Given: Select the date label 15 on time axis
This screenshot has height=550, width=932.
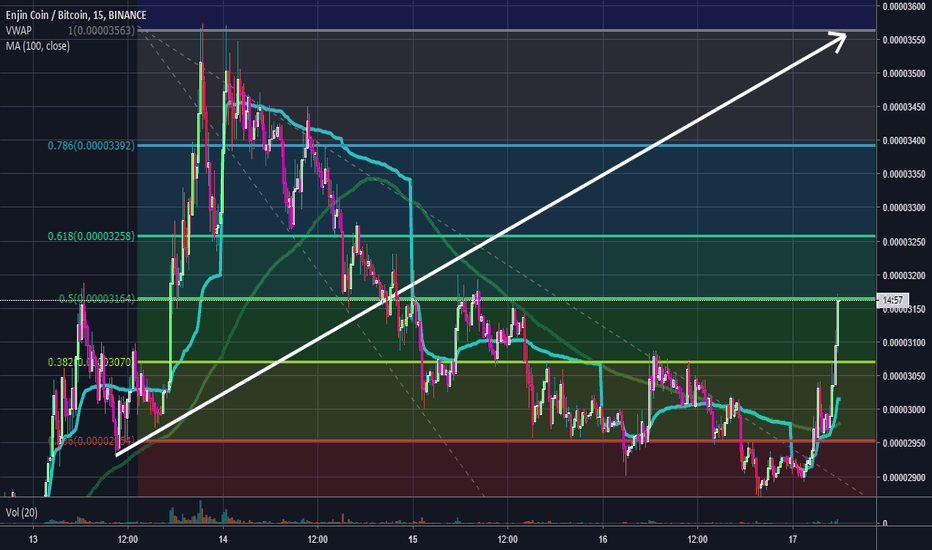Looking at the screenshot, I should [413, 540].
